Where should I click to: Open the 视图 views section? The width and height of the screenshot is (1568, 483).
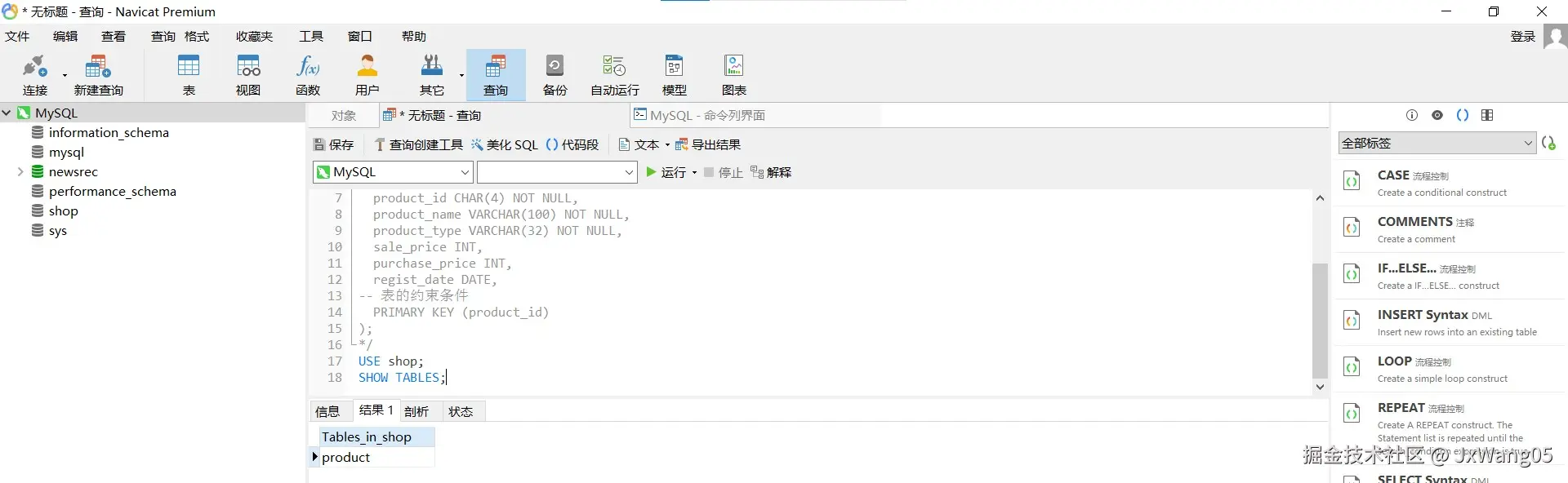[x=248, y=75]
